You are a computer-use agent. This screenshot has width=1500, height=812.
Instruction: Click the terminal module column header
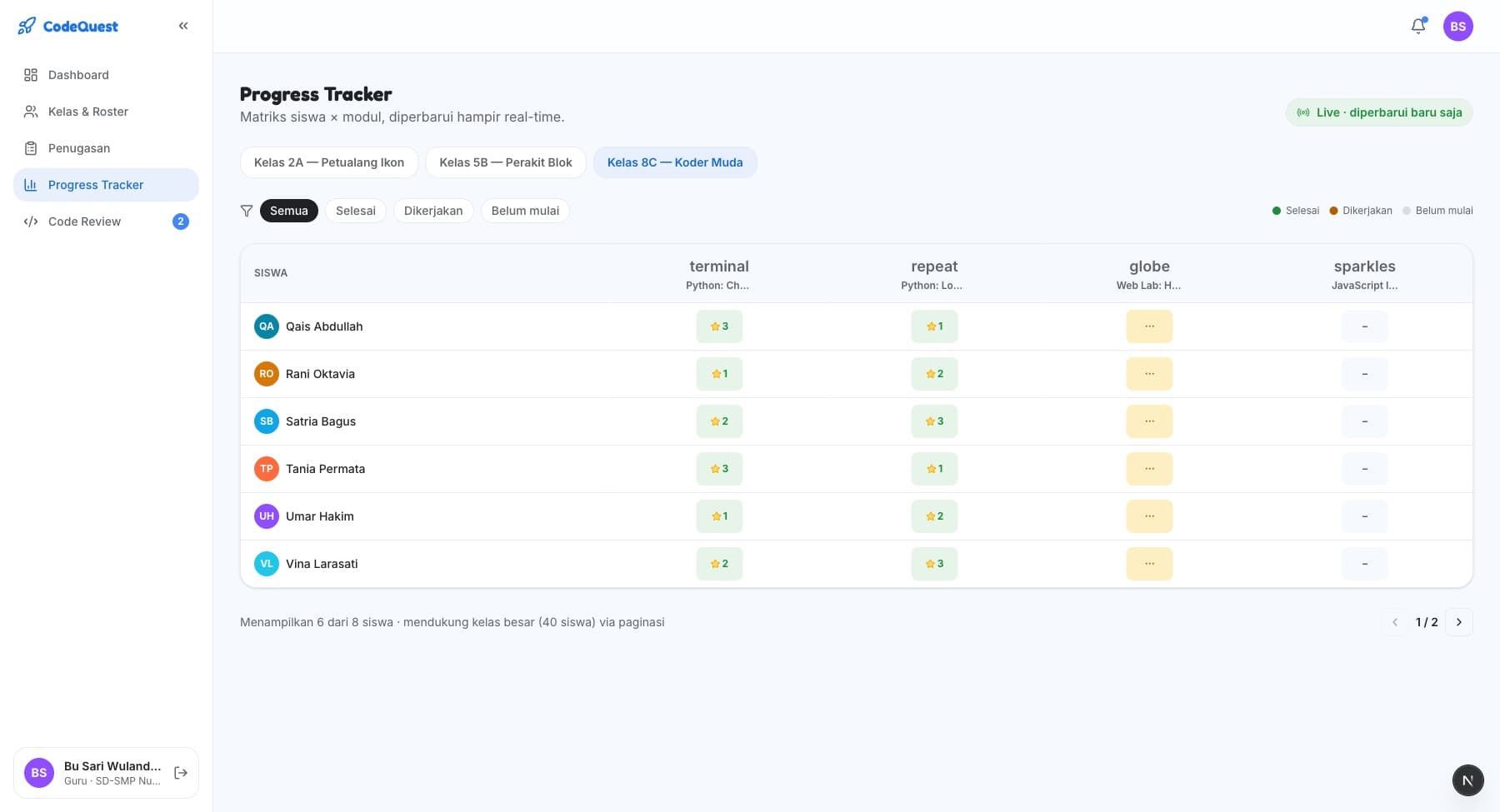pyautogui.click(x=718, y=274)
